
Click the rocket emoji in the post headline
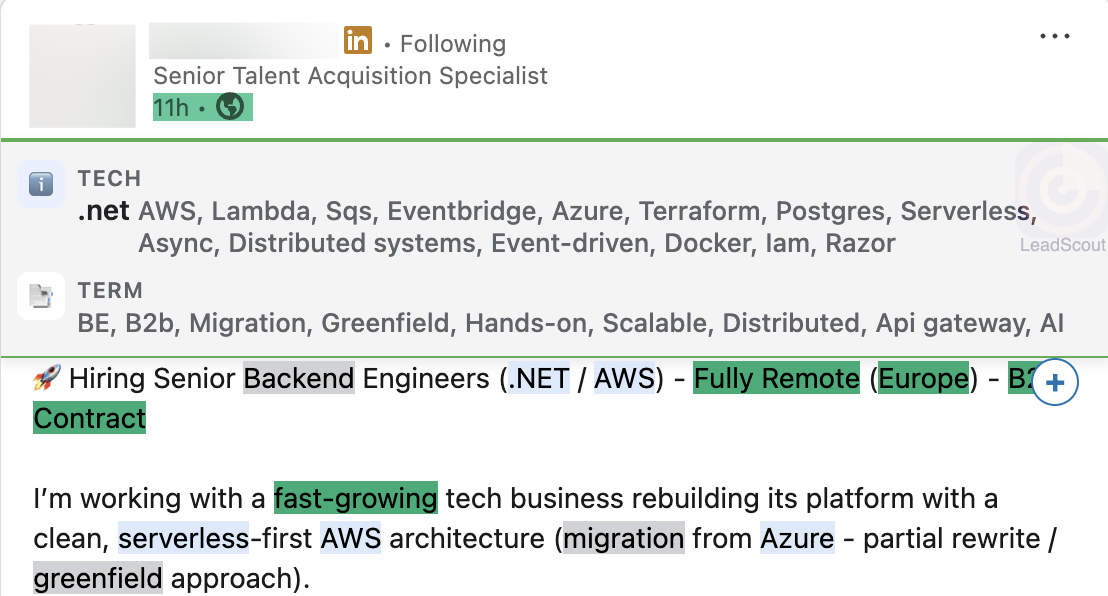click(x=45, y=378)
